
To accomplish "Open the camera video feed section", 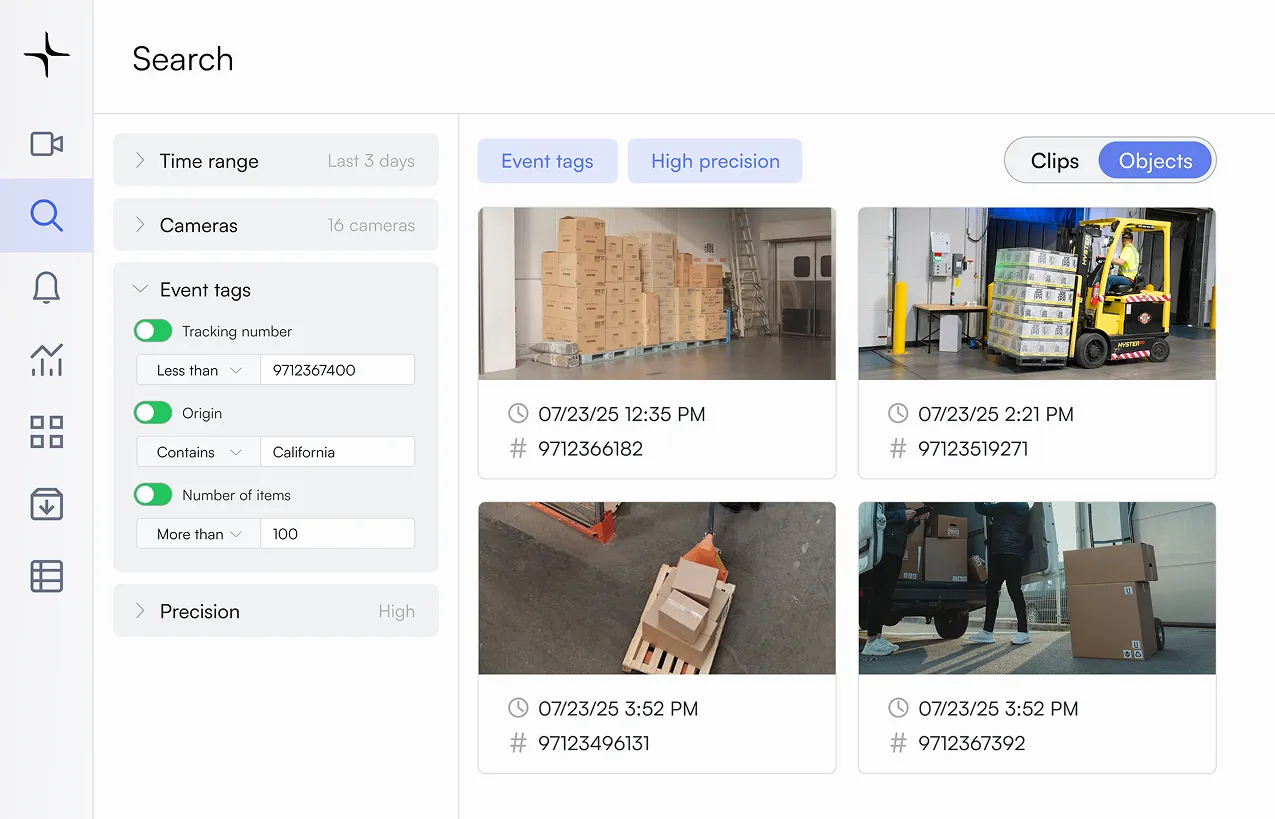I will pos(47,144).
